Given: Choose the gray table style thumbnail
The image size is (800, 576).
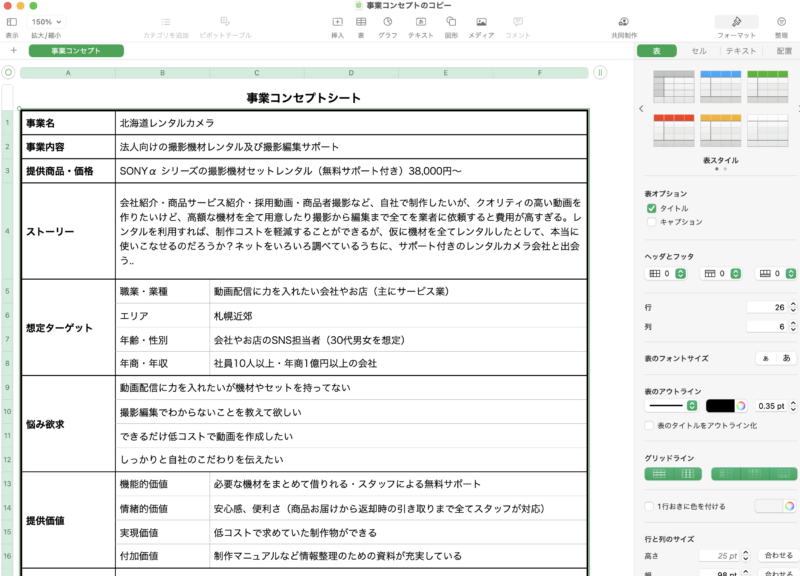Looking at the screenshot, I should click(674, 87).
